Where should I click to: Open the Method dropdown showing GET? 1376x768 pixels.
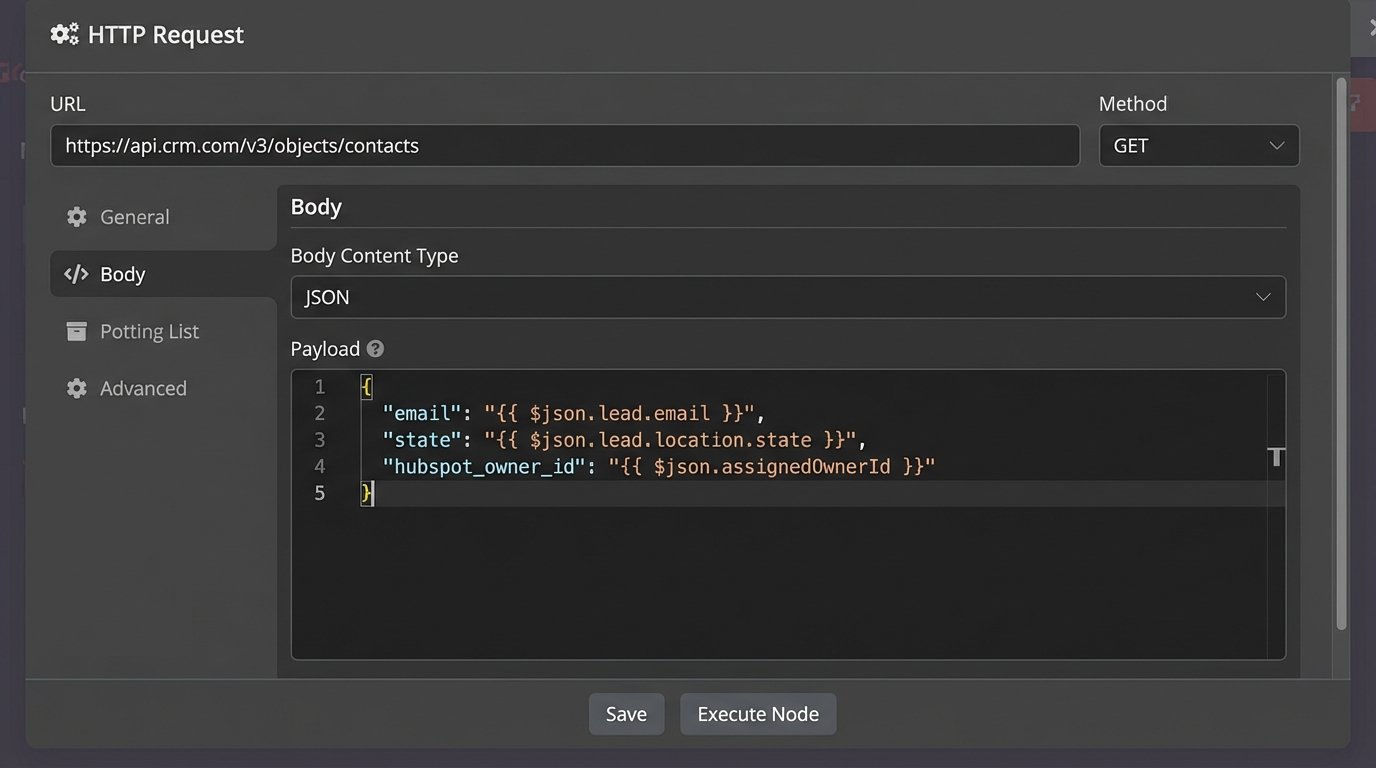click(1198, 145)
